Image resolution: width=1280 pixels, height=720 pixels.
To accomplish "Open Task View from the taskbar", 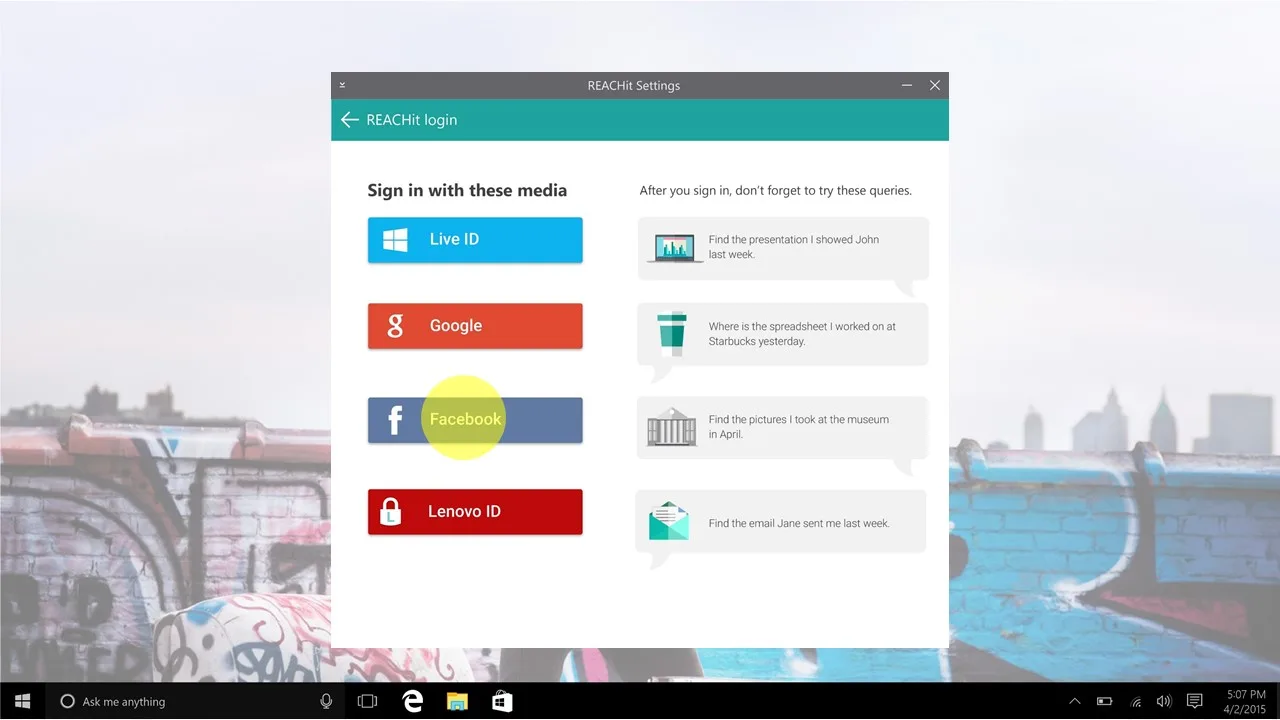I will 367,701.
